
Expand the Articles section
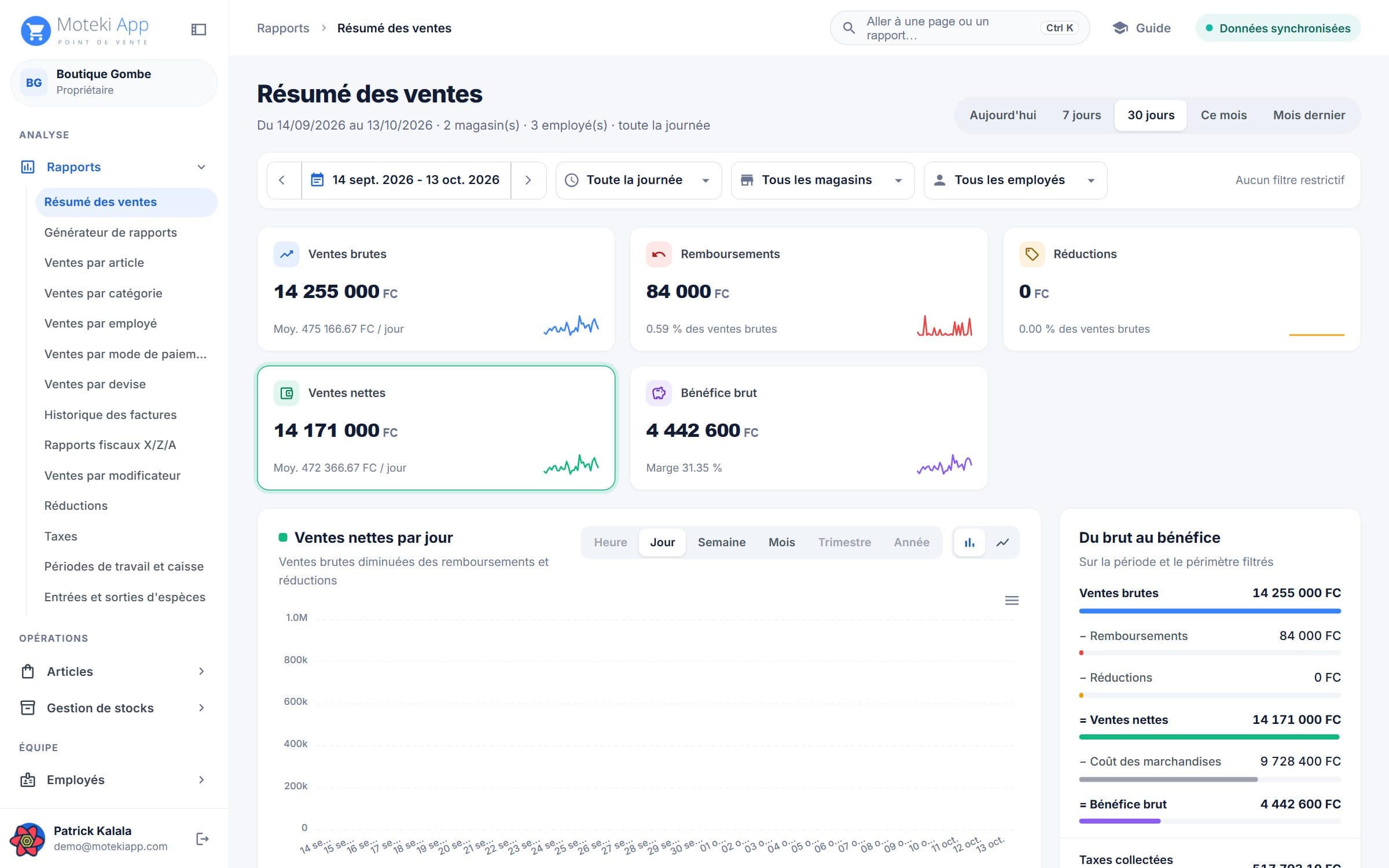click(114, 672)
